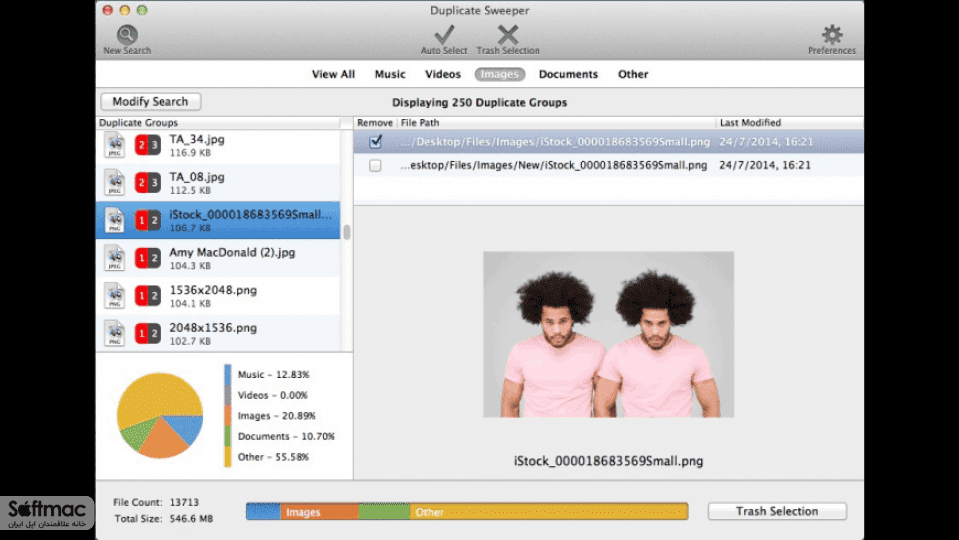Viewport: 959px width, 540px height.
Task: Click the 1/2 badge on Amy MacDonald (2).jpg
Action: click(147, 258)
